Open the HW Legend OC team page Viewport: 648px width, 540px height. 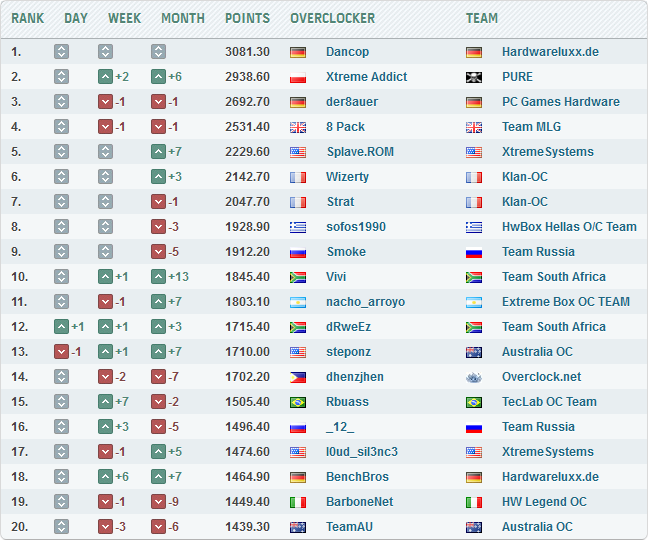[544, 502]
